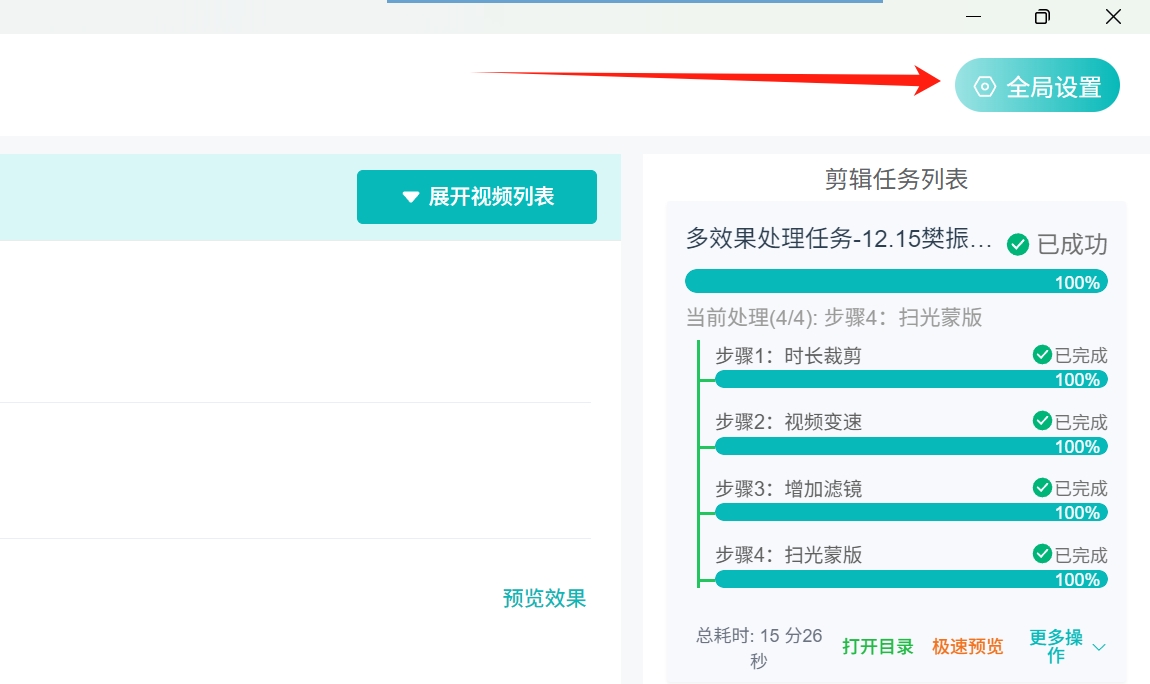Click the 剪辑任务列表 panel header

(x=895, y=180)
